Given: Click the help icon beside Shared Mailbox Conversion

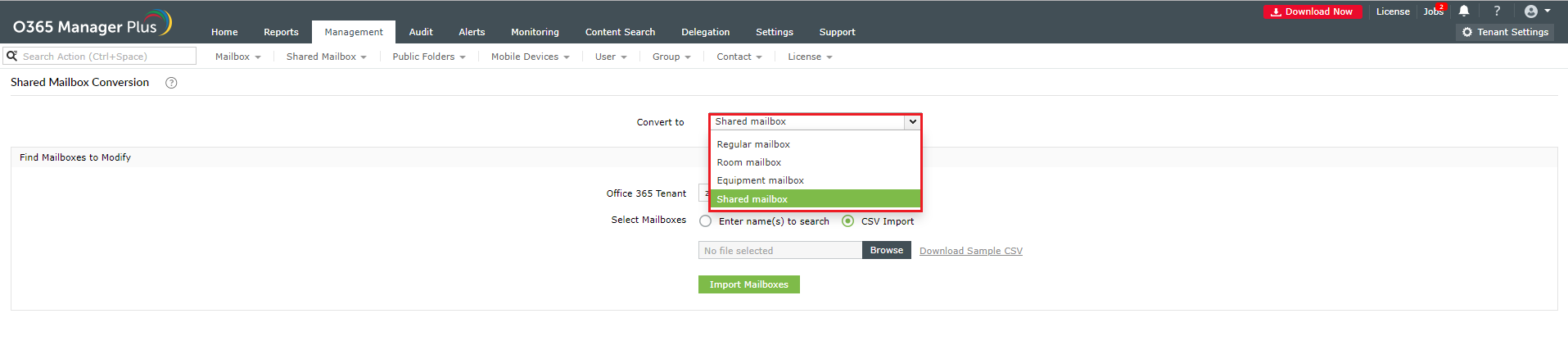Looking at the screenshot, I should (x=171, y=83).
